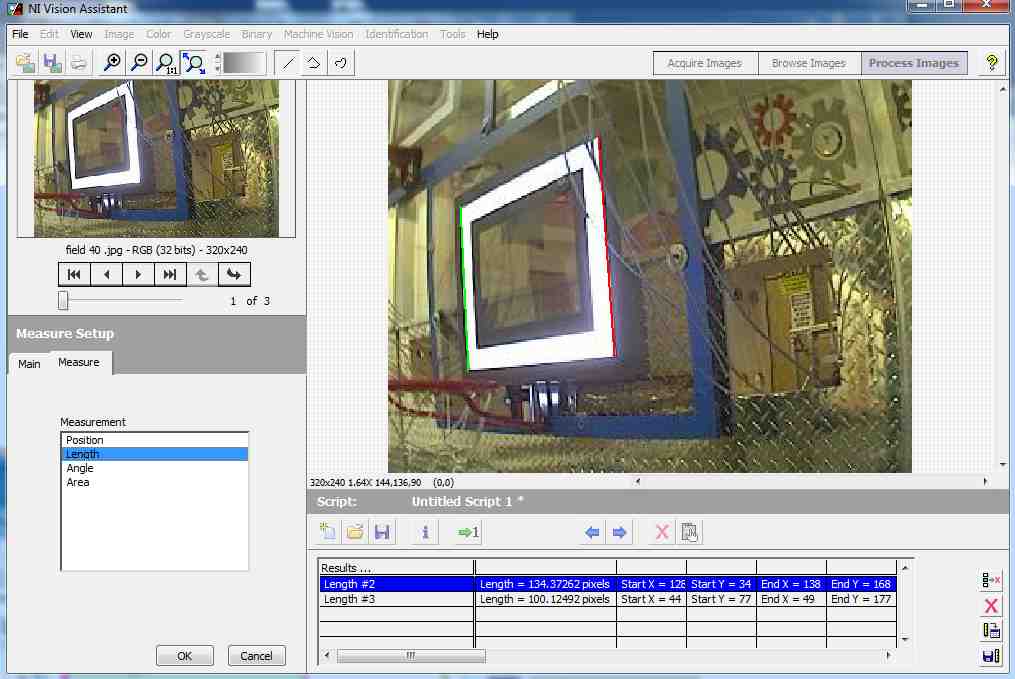Click the Open Script folder icon

(355, 532)
